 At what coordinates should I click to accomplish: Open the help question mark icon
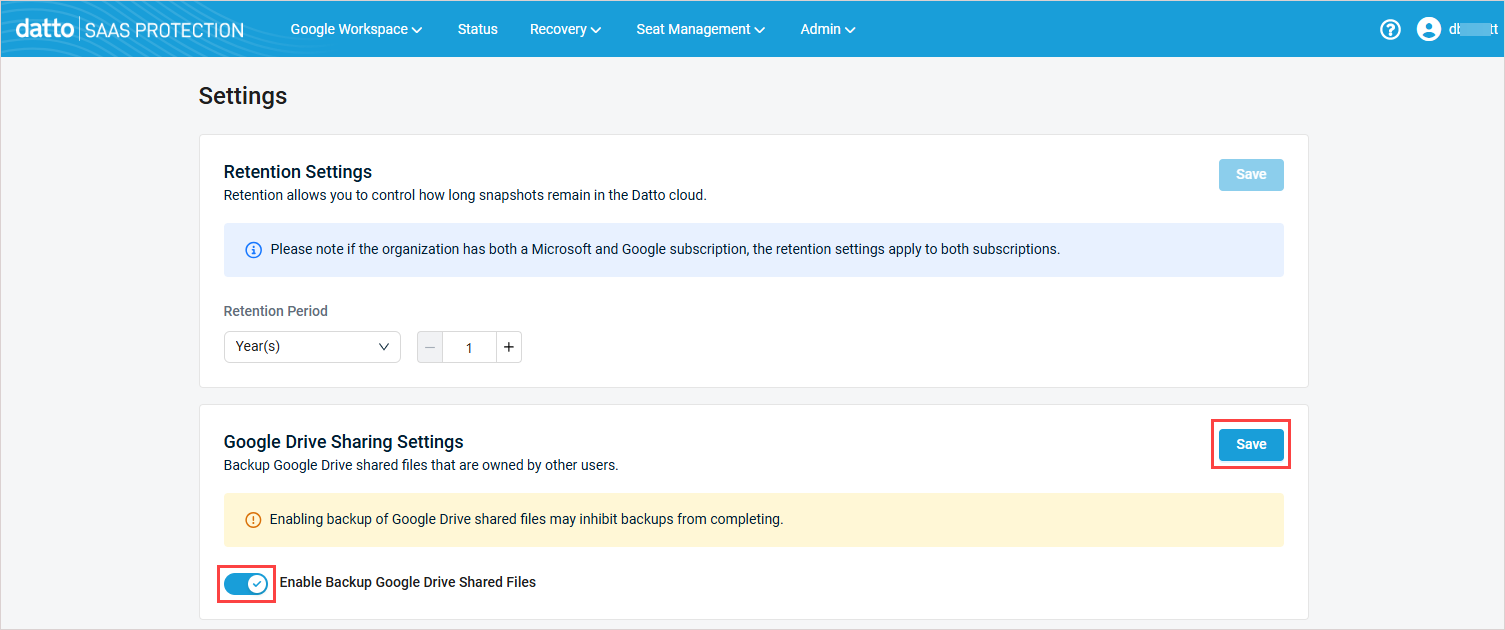click(x=1390, y=29)
